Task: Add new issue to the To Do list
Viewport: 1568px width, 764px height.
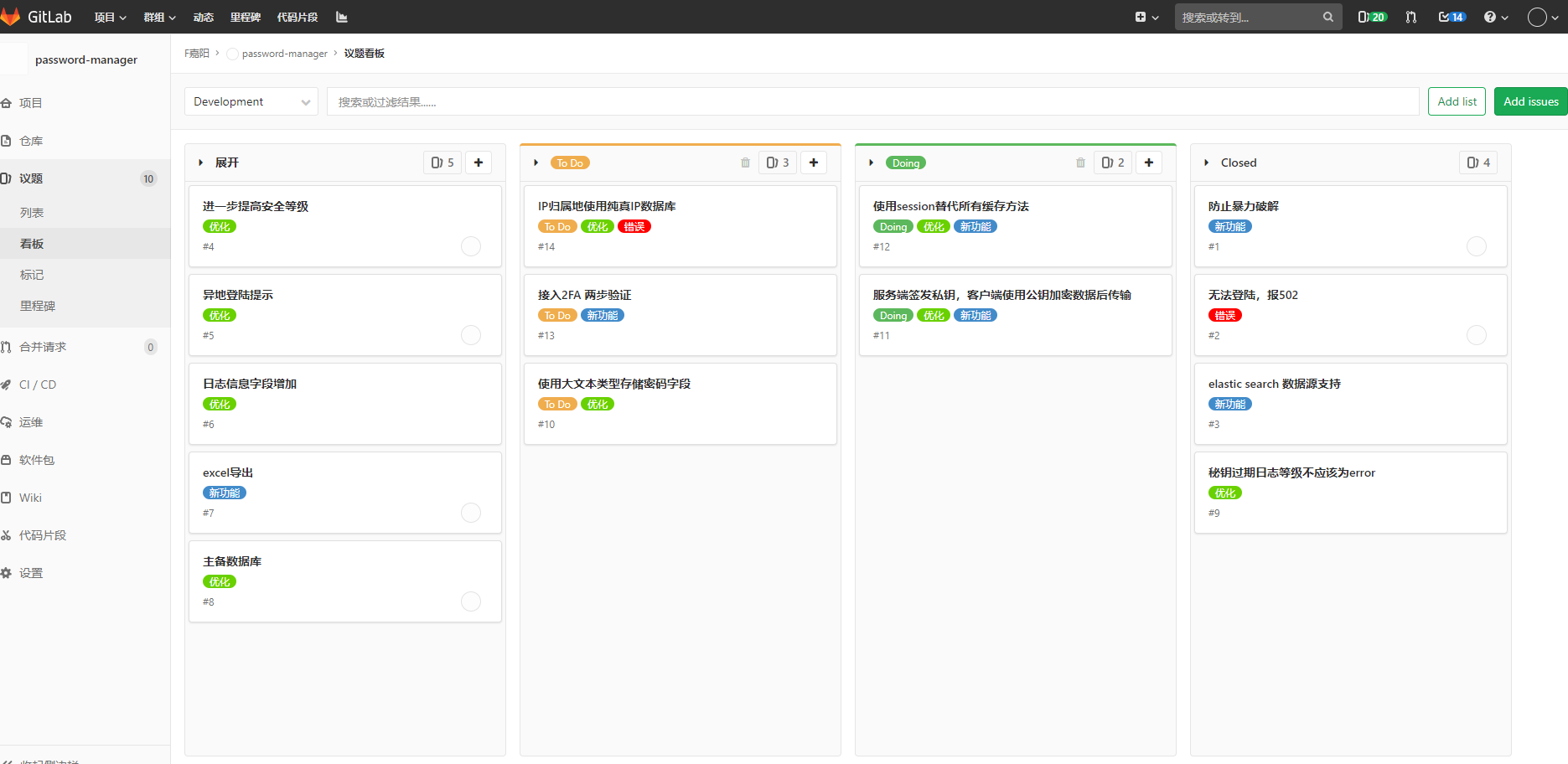Action: click(813, 163)
